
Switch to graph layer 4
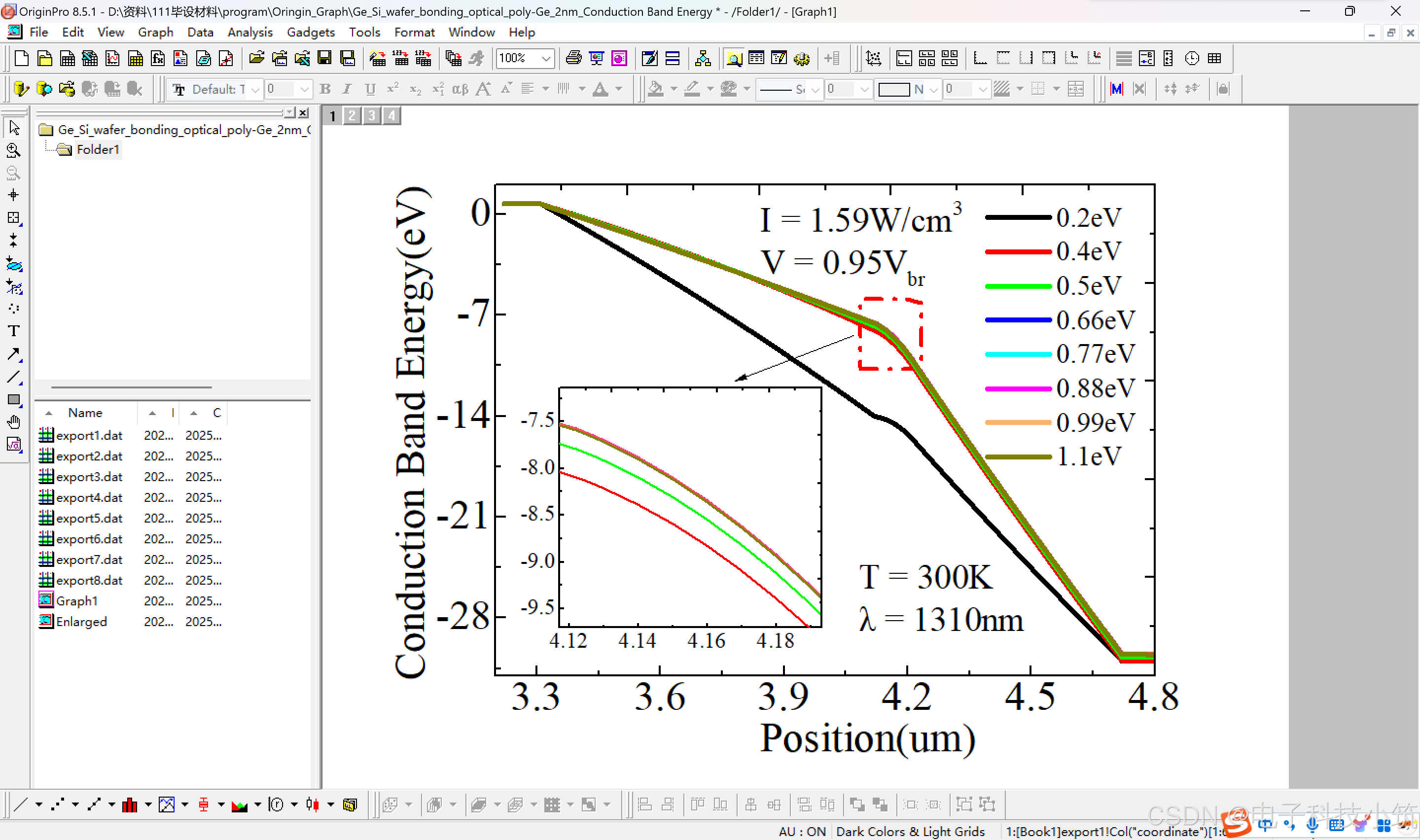tap(391, 115)
